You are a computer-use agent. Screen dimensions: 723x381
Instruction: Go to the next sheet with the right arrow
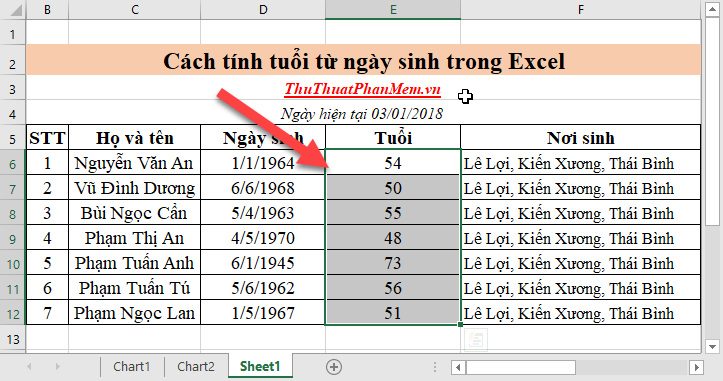58,367
